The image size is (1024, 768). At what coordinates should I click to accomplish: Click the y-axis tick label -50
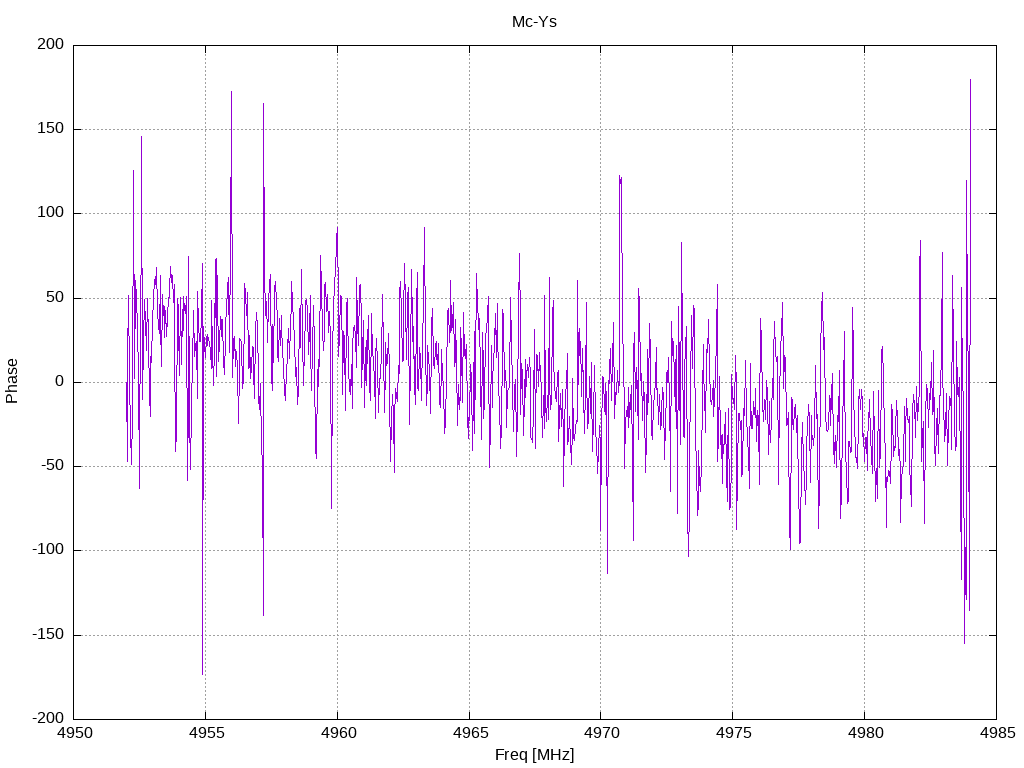(x=53, y=466)
